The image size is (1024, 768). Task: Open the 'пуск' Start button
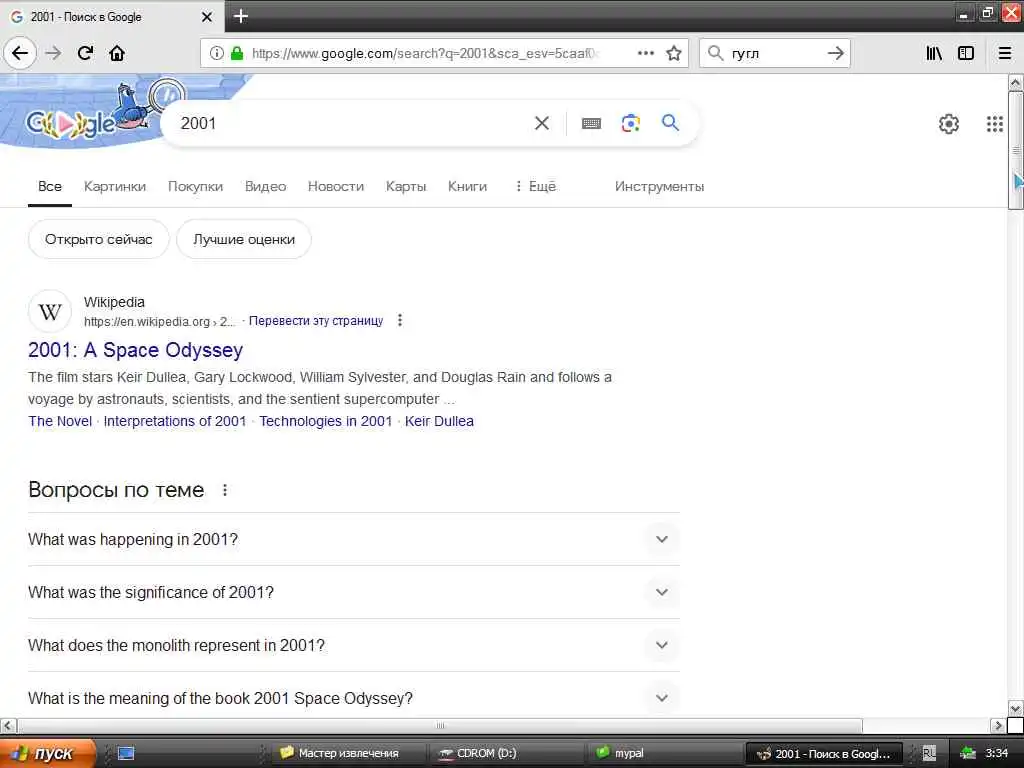click(x=47, y=753)
